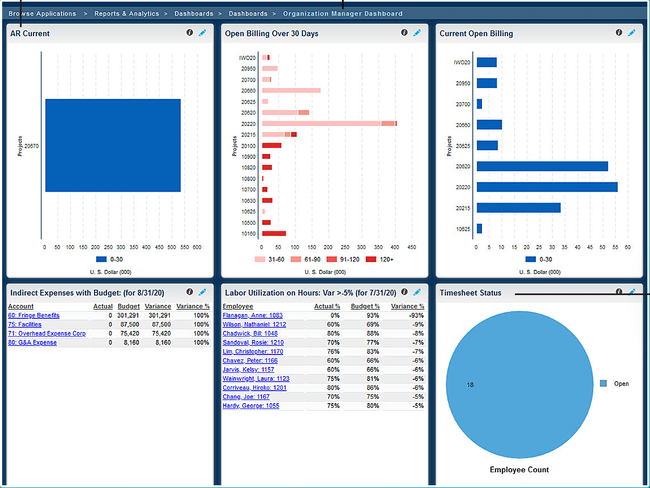Open info icon on Labor Utilization panel
Image resolution: width=650 pixels, height=488 pixels.
[404, 292]
